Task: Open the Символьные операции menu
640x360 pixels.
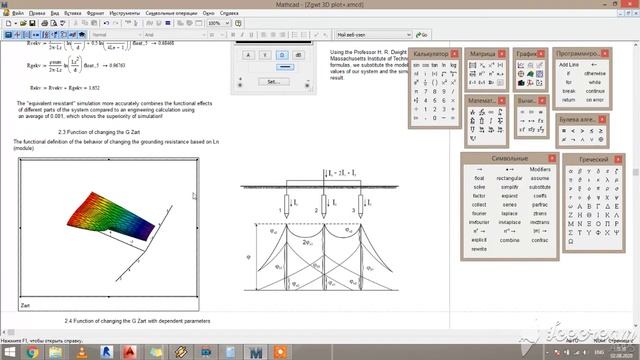Action: (171, 13)
